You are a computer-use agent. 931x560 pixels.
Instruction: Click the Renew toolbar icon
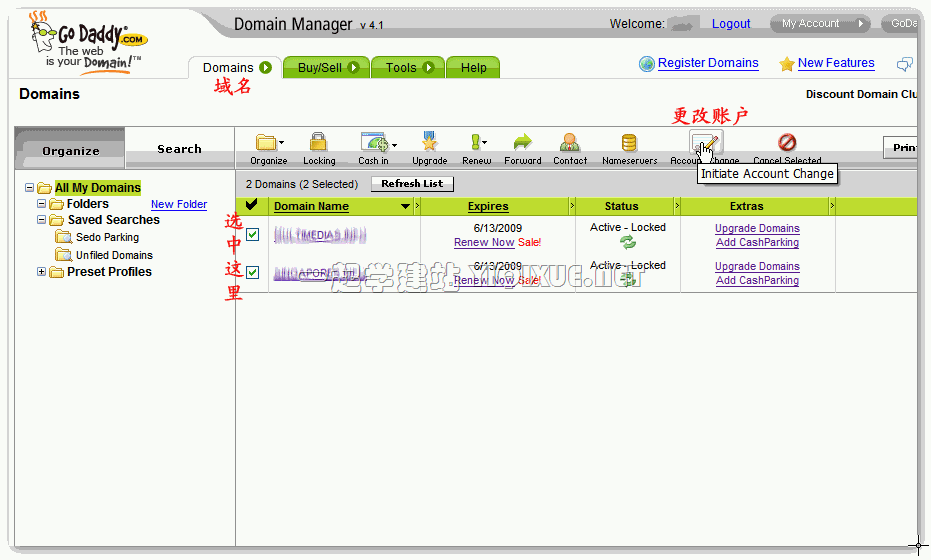[x=475, y=142]
